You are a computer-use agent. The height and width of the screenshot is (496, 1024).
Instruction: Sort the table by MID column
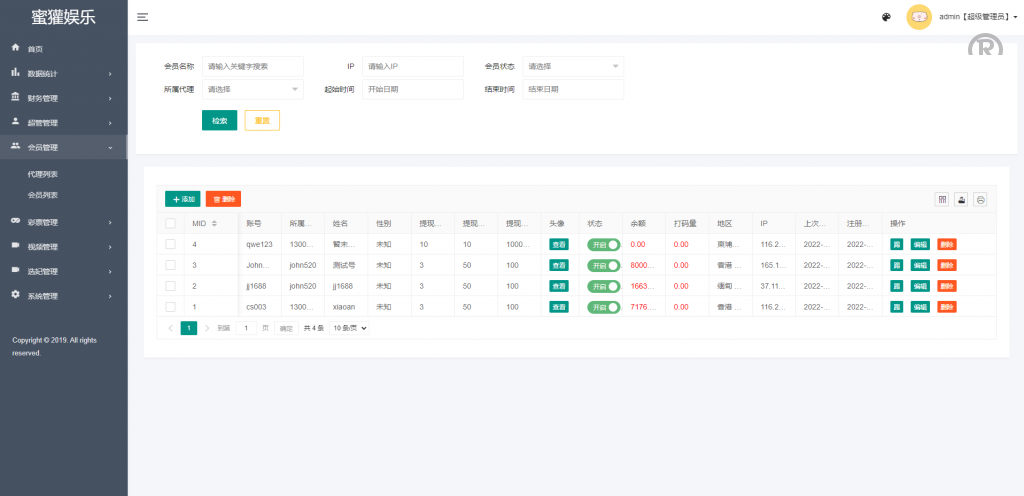pos(214,223)
